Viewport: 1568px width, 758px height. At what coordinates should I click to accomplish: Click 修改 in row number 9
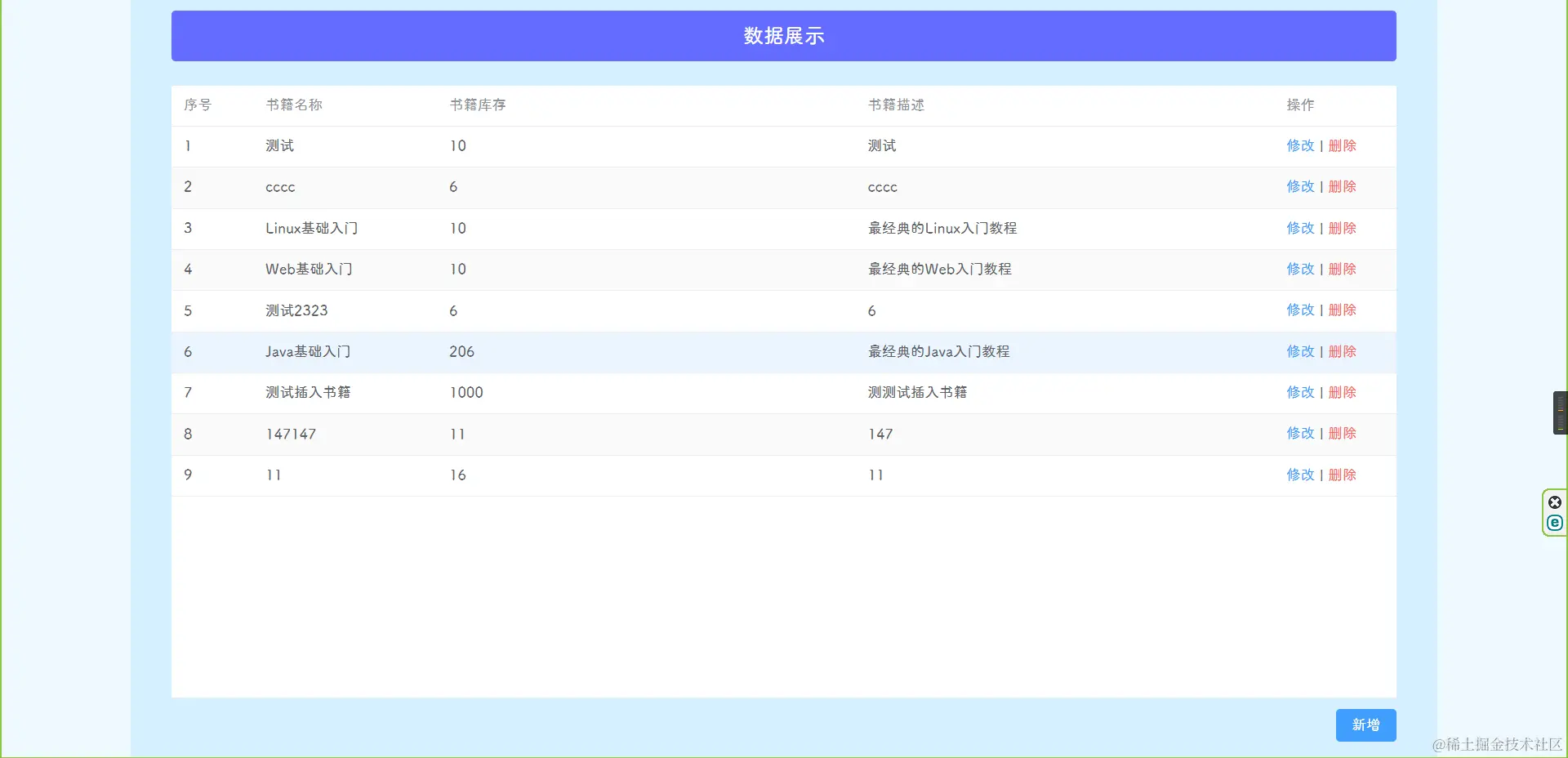(x=1300, y=475)
